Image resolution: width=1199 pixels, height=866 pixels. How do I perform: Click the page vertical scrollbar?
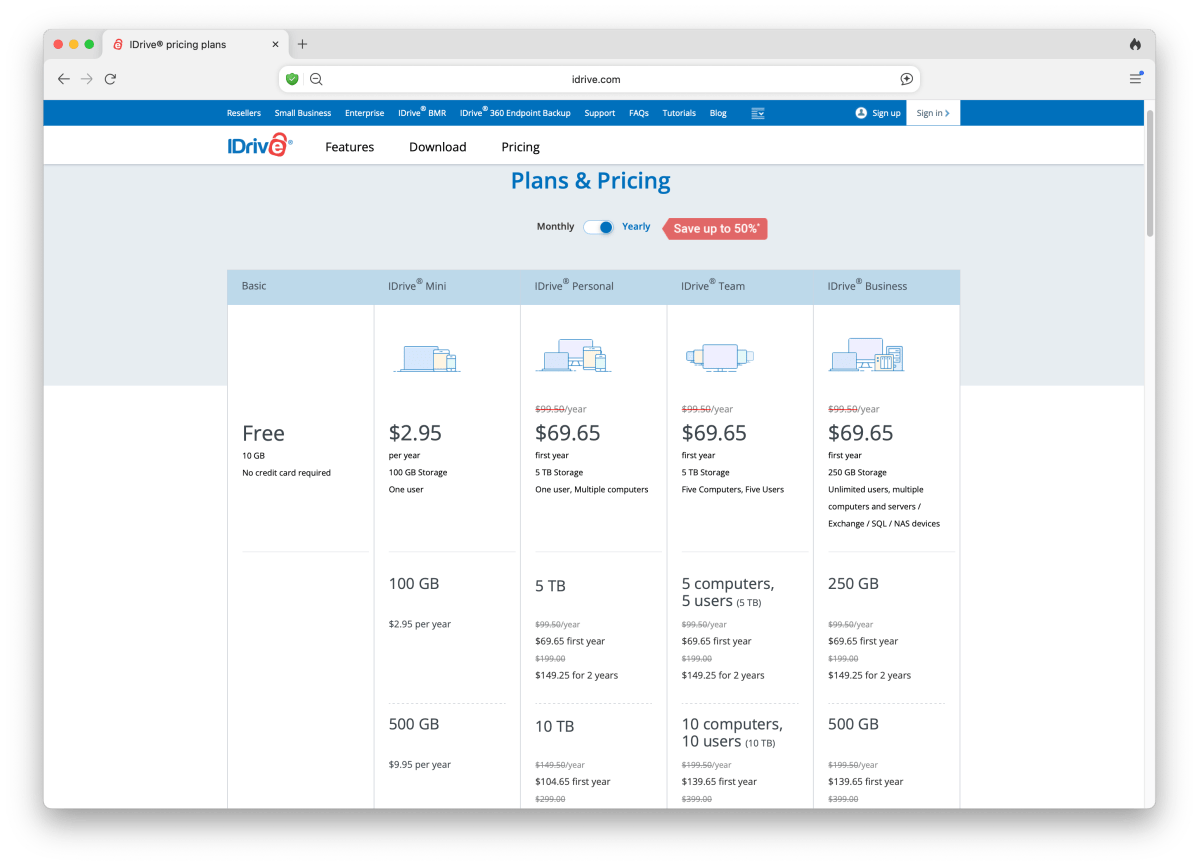point(1149,172)
